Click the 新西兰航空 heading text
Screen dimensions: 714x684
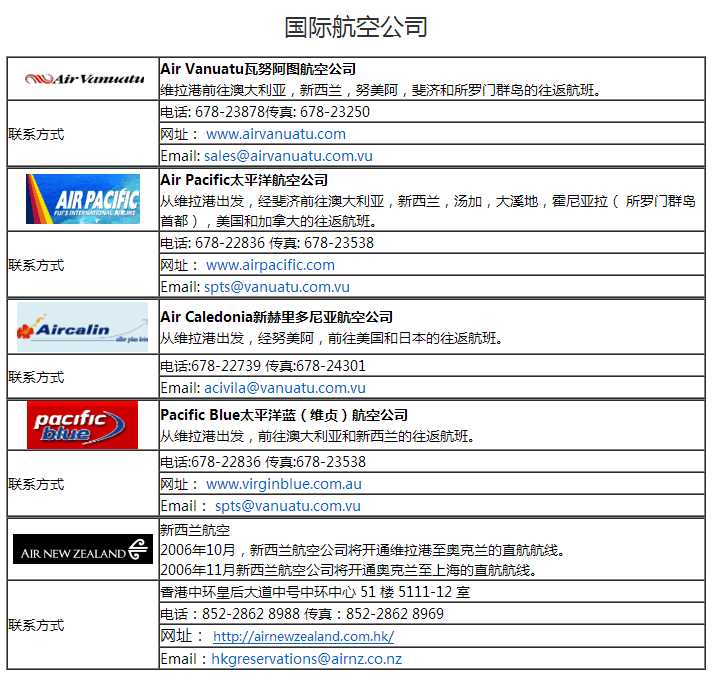pyautogui.click(x=195, y=531)
